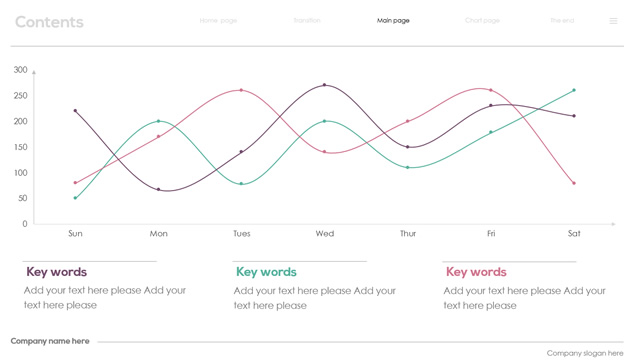Switch to the Transition tab
This screenshot has height=361, width=635.
coord(307,20)
